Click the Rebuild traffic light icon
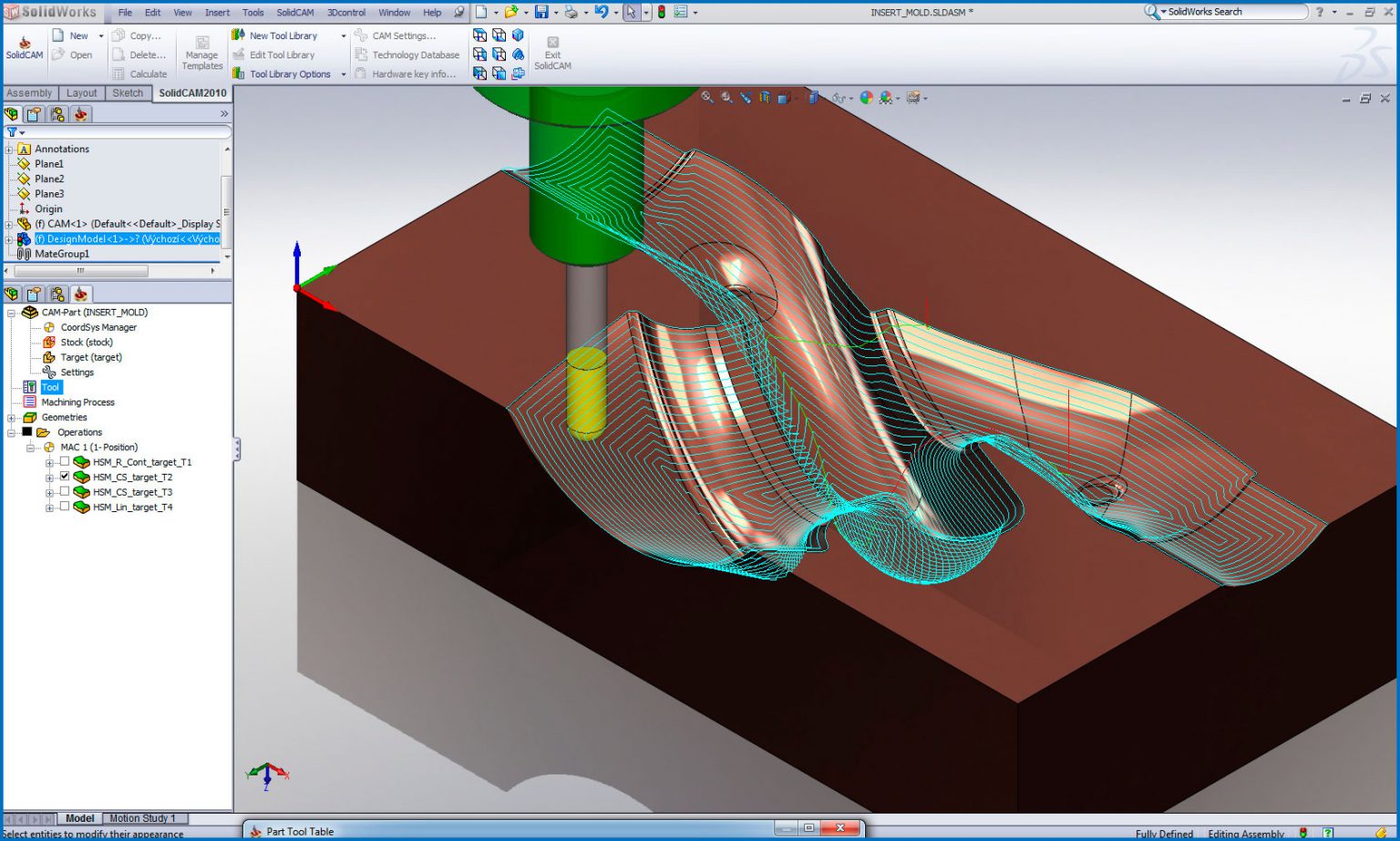This screenshot has height=841, width=1400. (662, 12)
